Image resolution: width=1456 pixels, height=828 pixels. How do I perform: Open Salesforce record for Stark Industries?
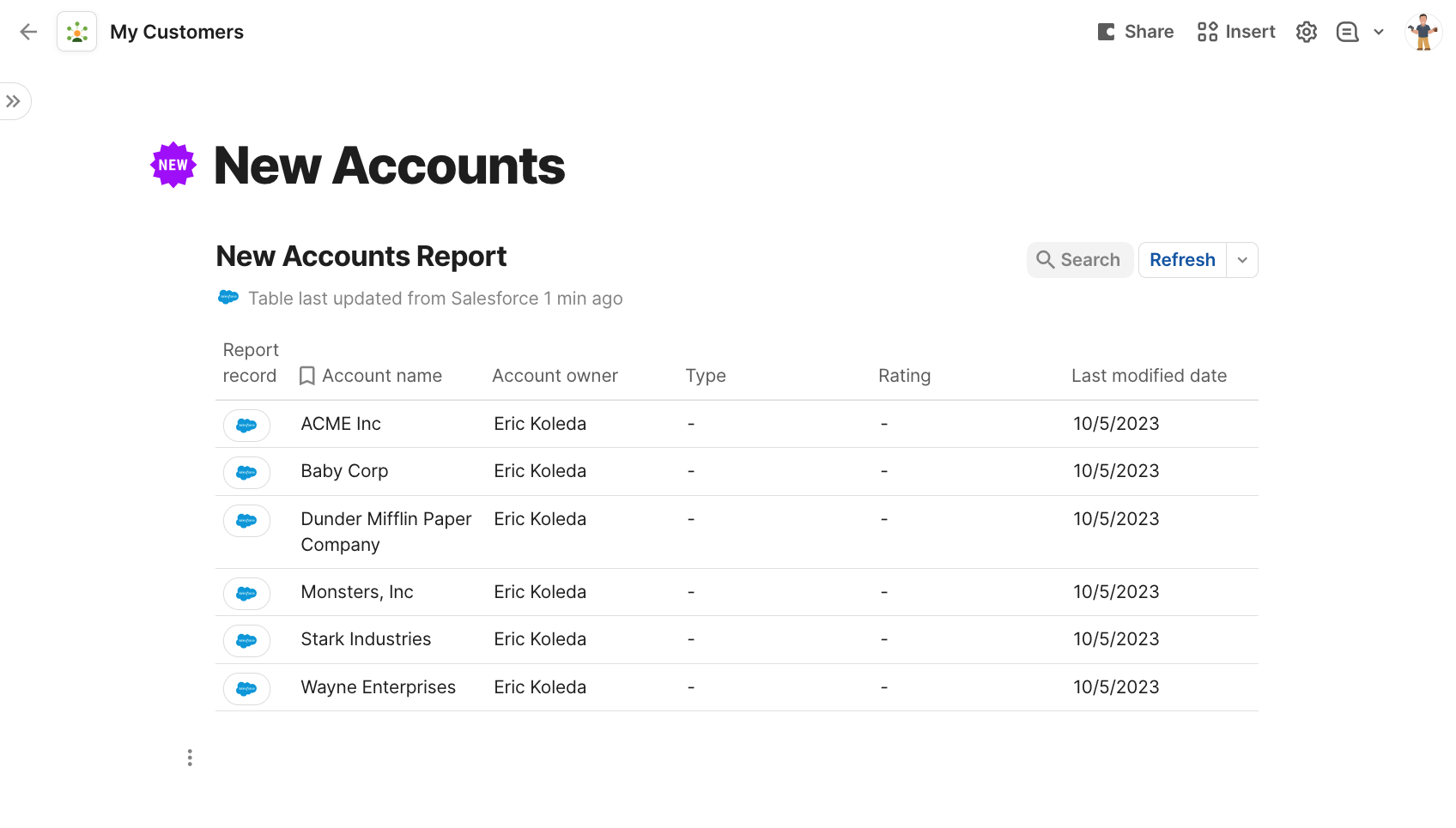coord(246,640)
